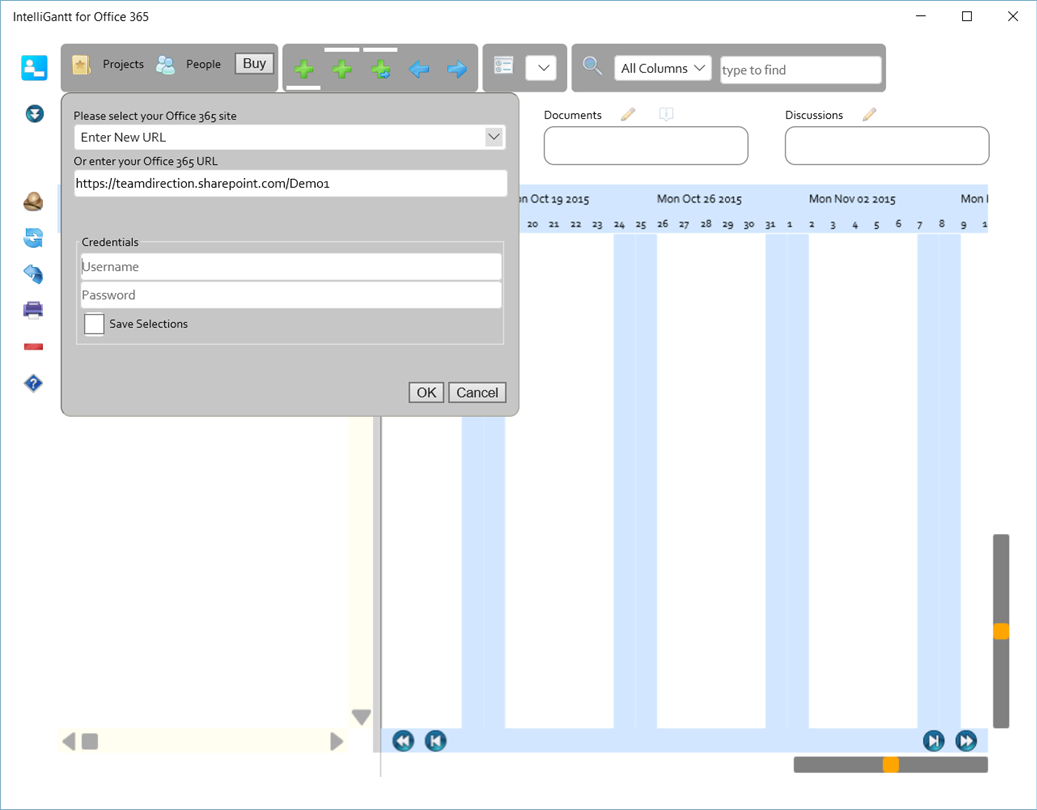
Task: Click the blue refresh sync icon
Action: 33,237
